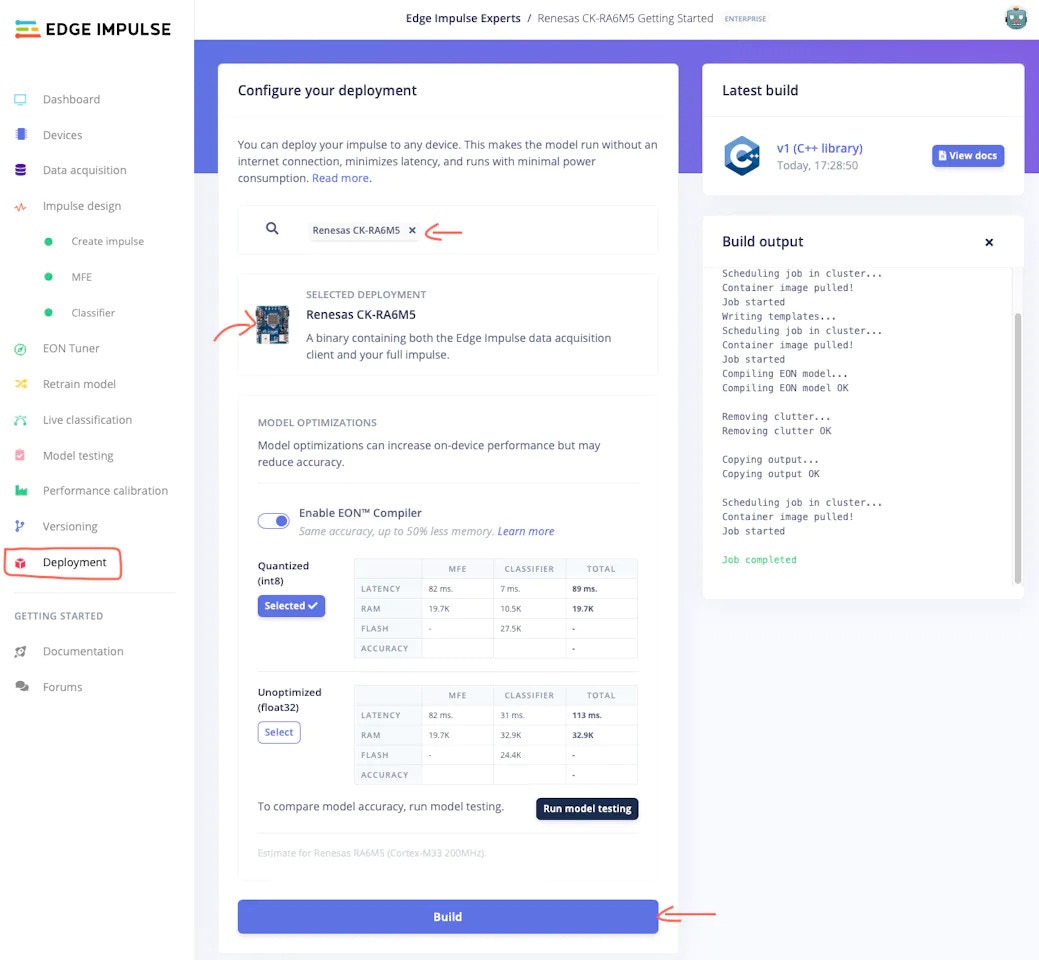This screenshot has width=1039, height=960.
Task: Click the Retrain model shuffle icon
Action: coord(21,384)
